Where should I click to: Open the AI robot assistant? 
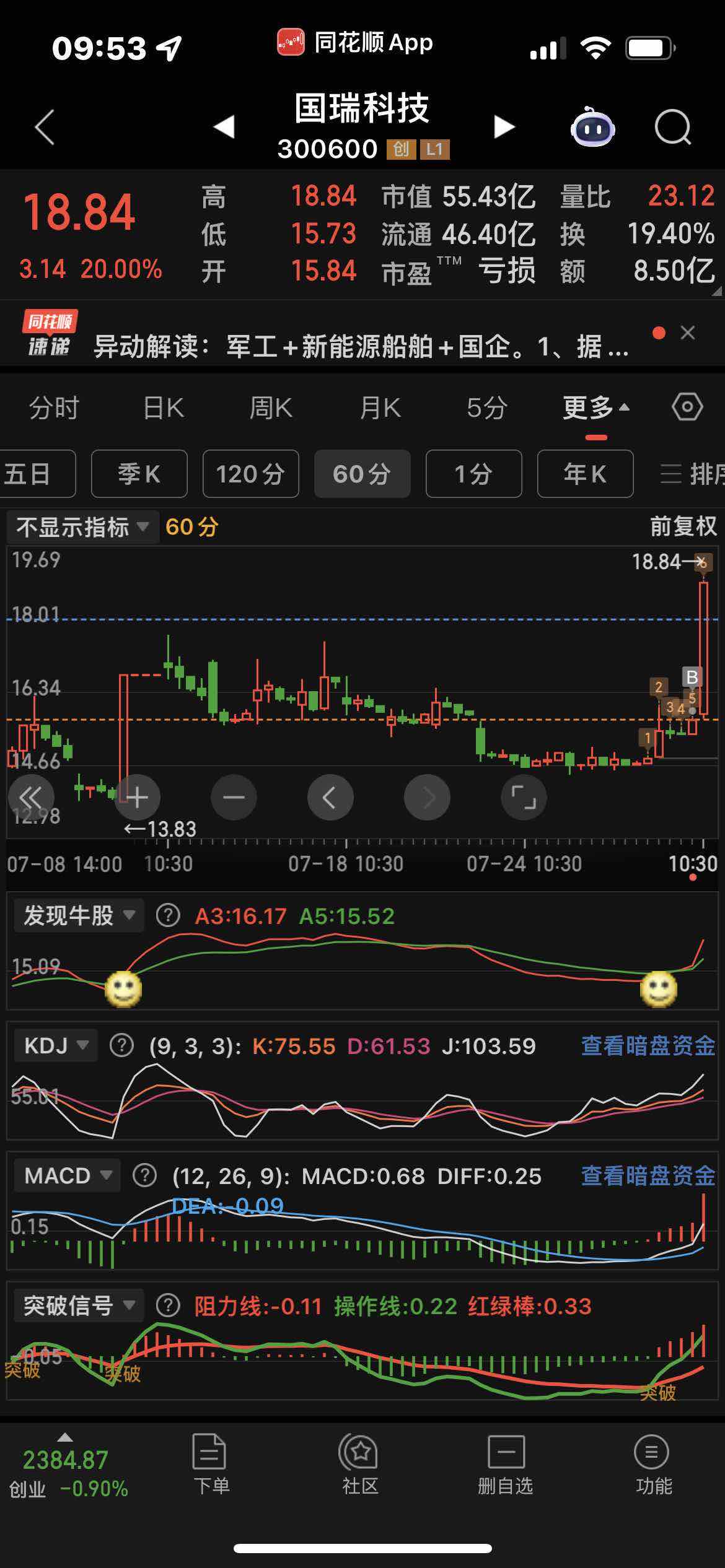click(x=592, y=127)
